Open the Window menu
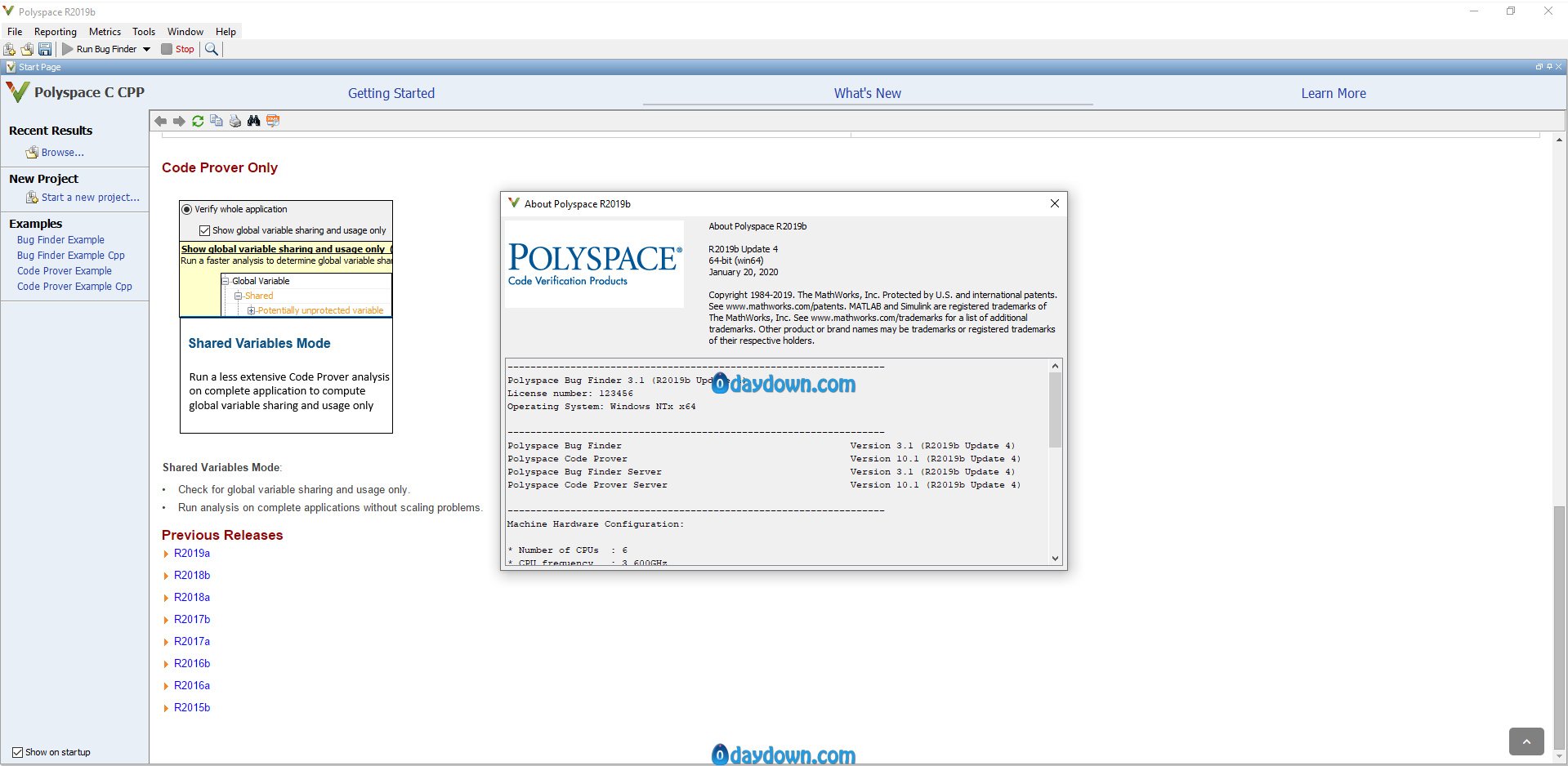 pos(185,32)
